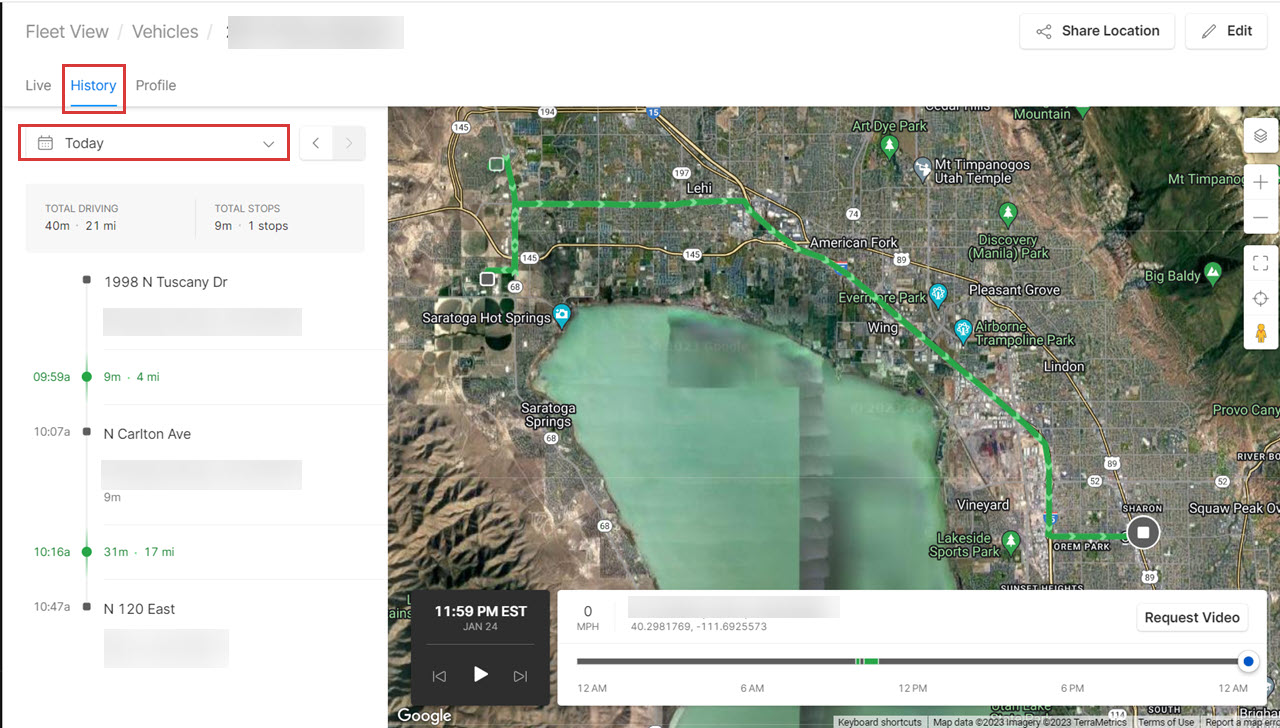Go to next day arrow
The height and width of the screenshot is (728, 1280).
pos(349,143)
